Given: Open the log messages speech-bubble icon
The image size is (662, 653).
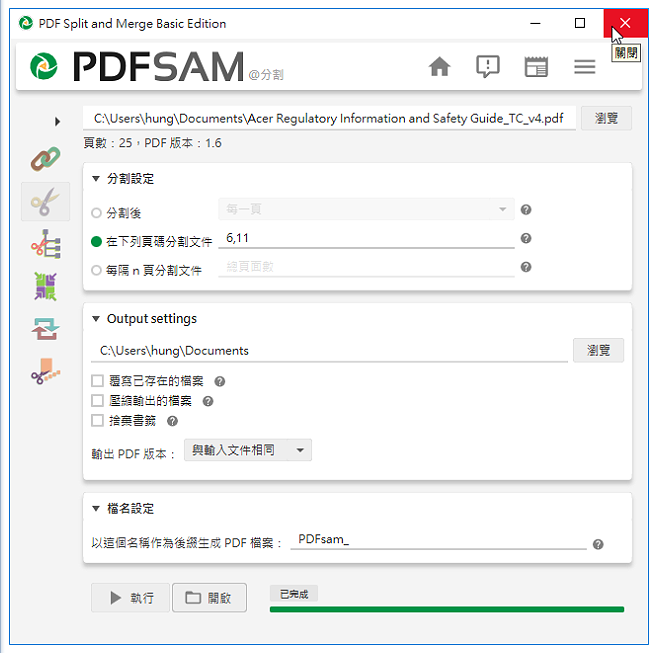Looking at the screenshot, I should 488,67.
